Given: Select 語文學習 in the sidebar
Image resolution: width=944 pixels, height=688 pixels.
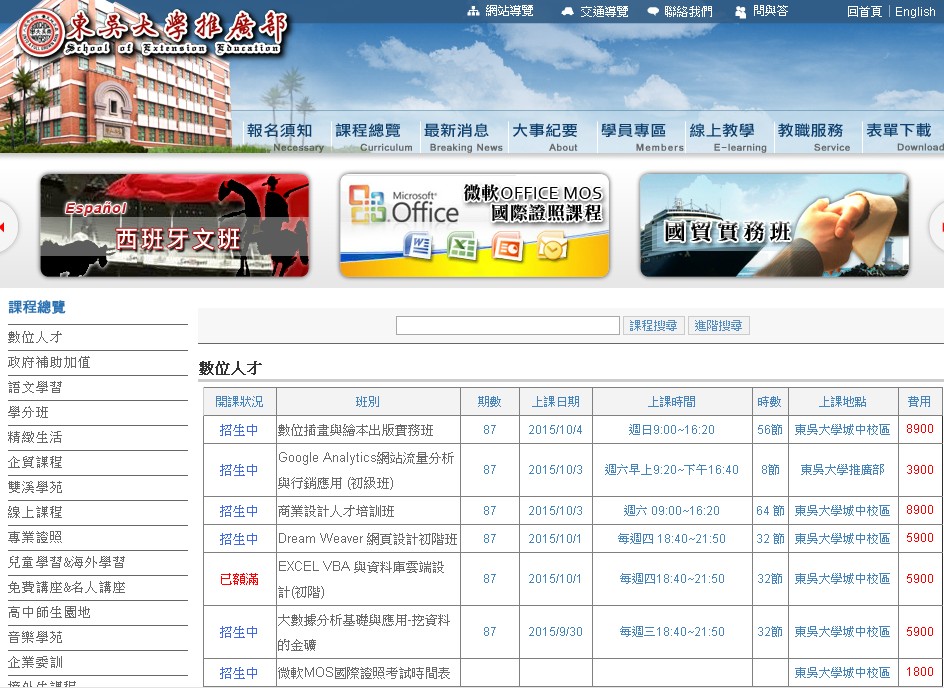Looking at the screenshot, I should (x=35, y=388).
